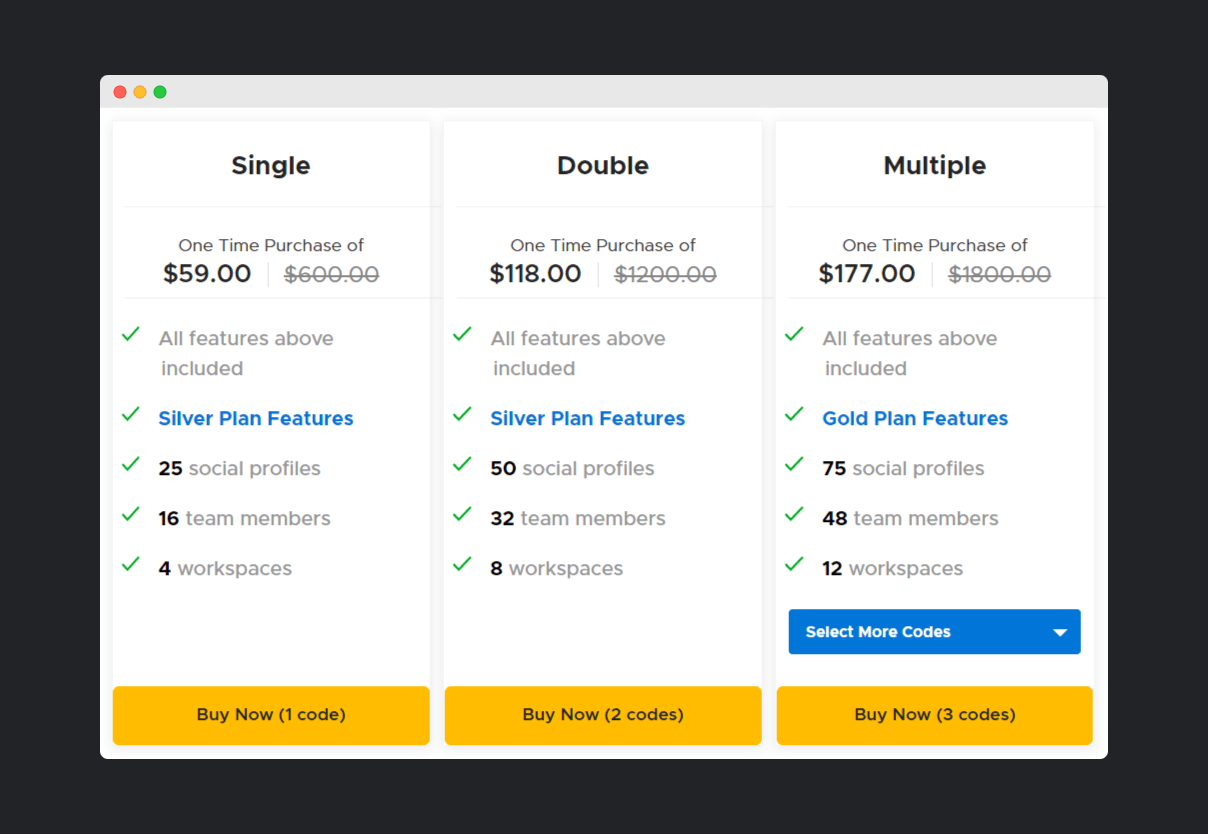Click the struck-through $1200.00 price
1208x834 pixels.
pos(666,274)
